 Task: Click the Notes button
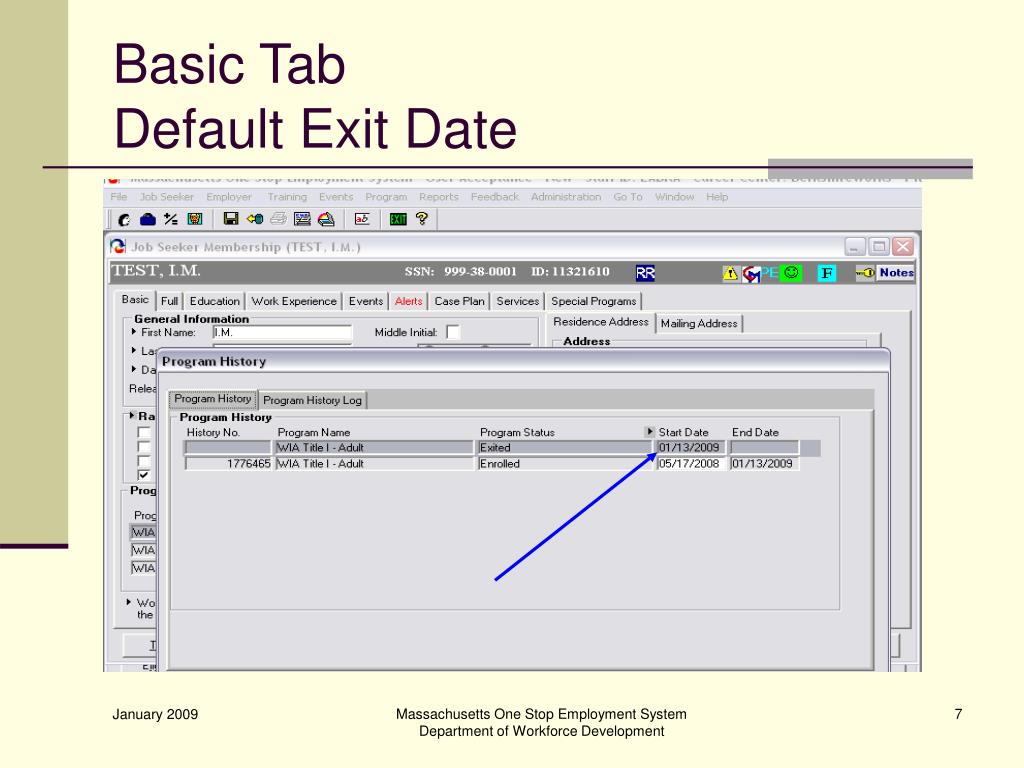pos(896,272)
